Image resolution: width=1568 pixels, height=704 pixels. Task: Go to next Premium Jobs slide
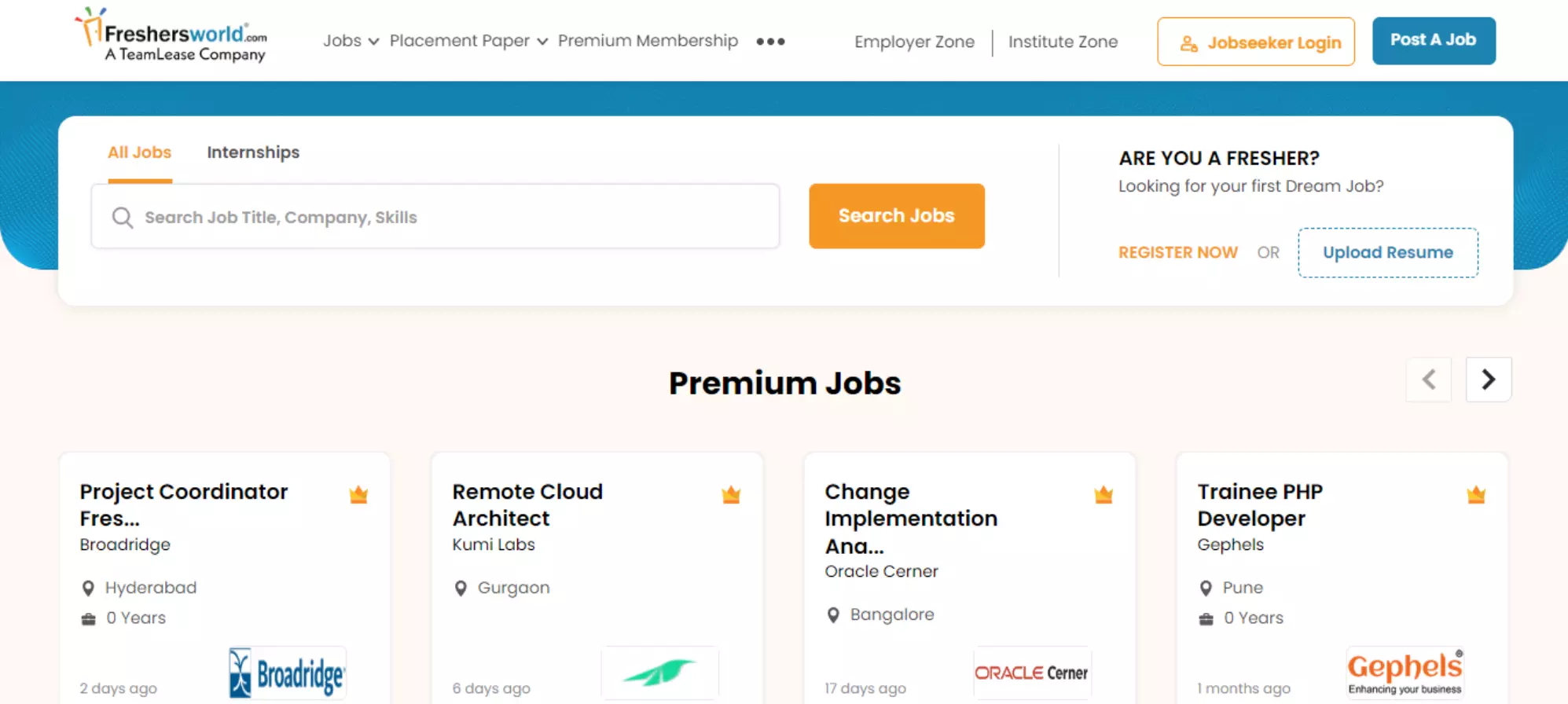pyautogui.click(x=1489, y=379)
